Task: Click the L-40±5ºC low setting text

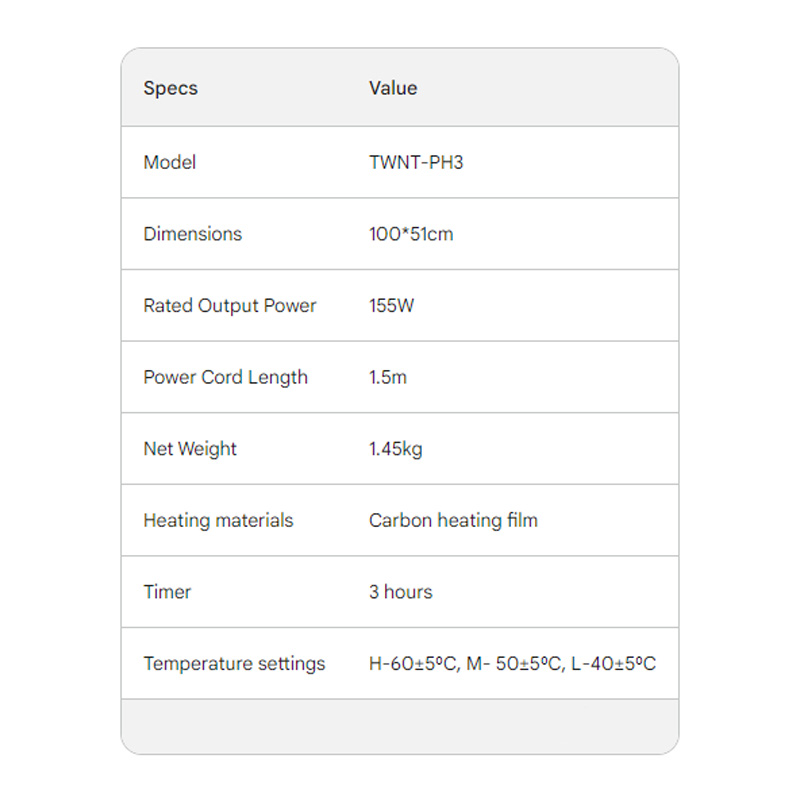Action: [x=613, y=663]
